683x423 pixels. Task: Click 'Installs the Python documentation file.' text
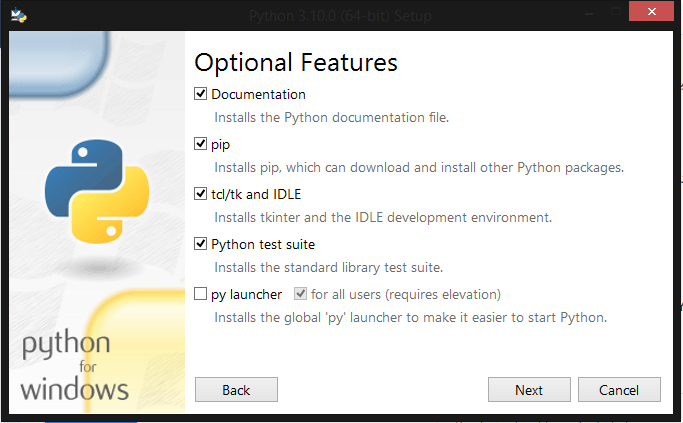pos(331,118)
